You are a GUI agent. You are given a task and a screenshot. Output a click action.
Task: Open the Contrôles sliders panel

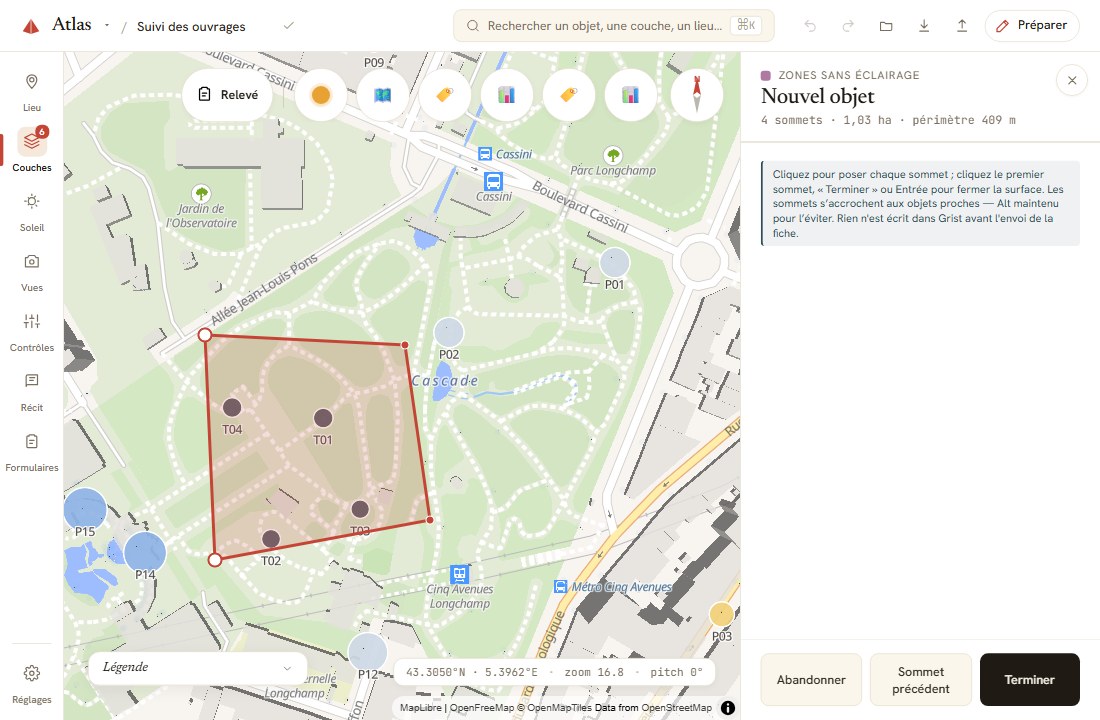[x=32, y=333]
